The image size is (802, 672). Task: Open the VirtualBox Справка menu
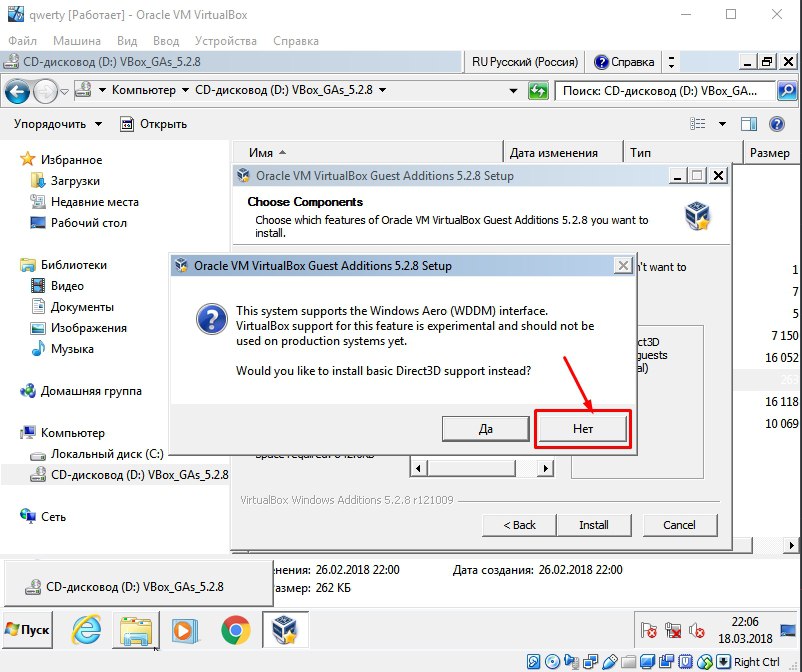coord(296,41)
